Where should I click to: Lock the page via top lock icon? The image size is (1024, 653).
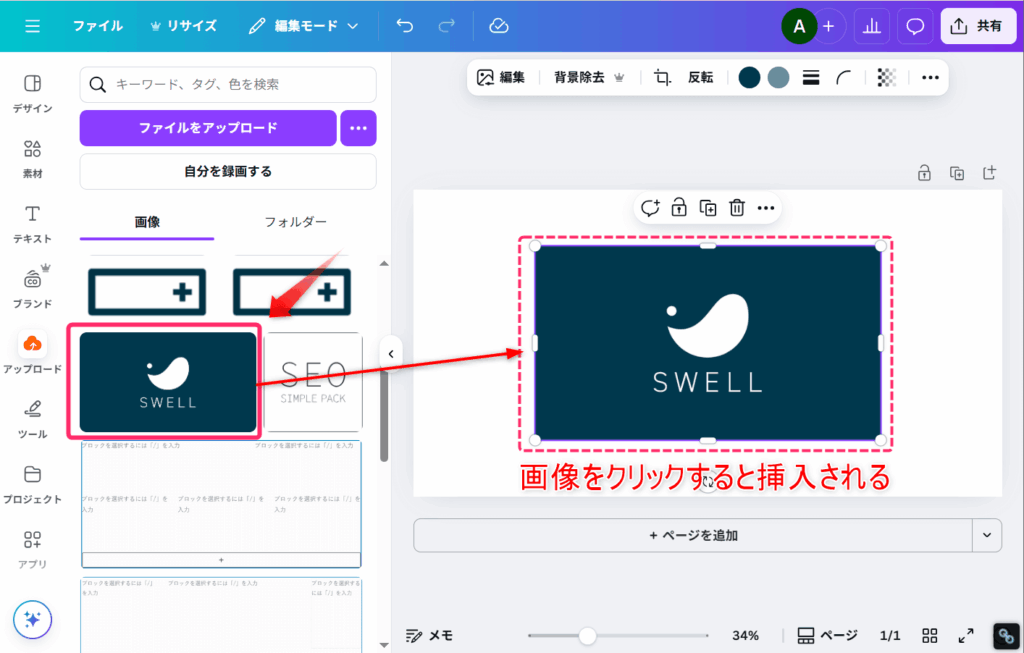click(x=924, y=173)
